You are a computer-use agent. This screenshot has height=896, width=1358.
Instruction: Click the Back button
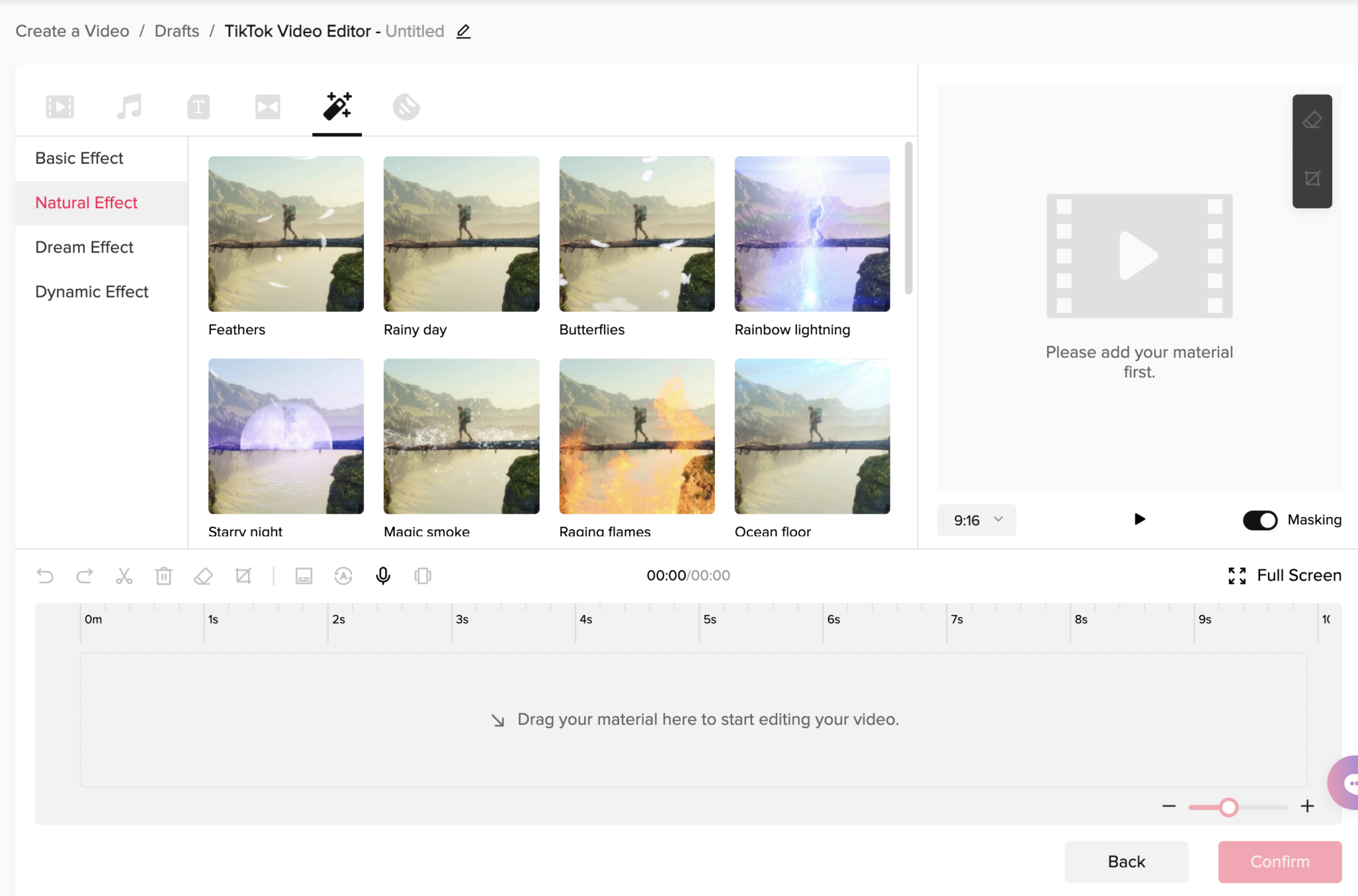[1126, 862]
